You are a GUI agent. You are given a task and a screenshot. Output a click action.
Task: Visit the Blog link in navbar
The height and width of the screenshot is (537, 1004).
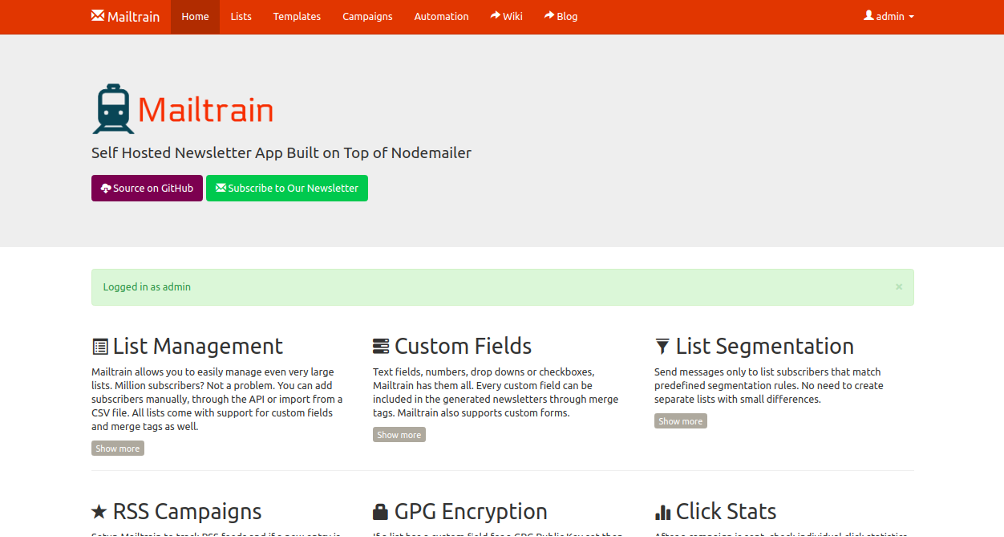(561, 17)
